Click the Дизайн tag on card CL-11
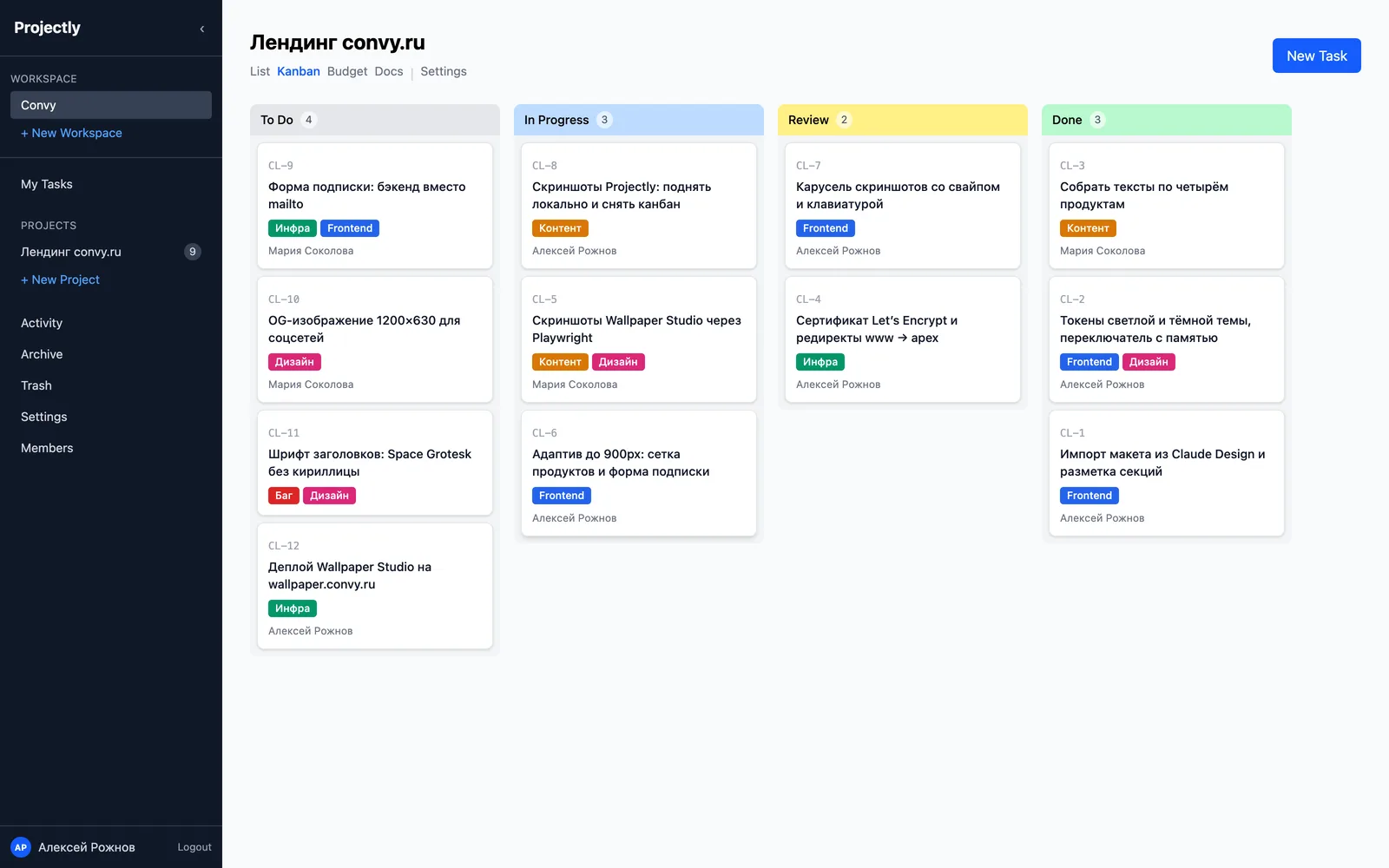Viewport: 1389px width, 868px height. point(330,496)
